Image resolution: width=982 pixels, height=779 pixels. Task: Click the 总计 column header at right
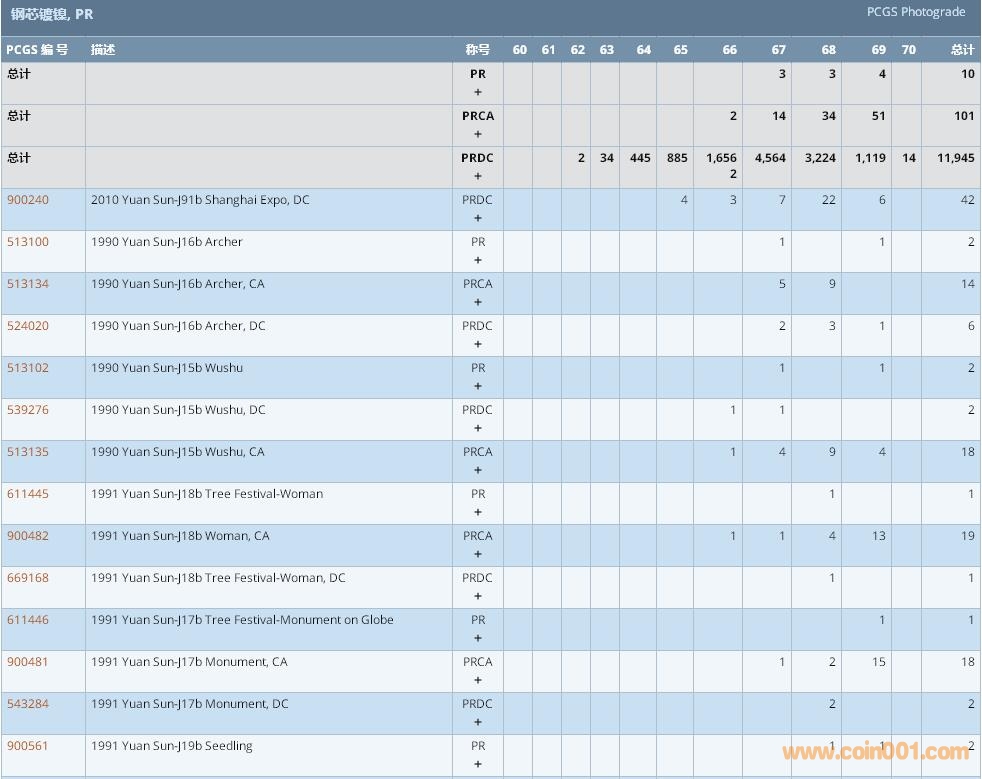click(x=962, y=50)
